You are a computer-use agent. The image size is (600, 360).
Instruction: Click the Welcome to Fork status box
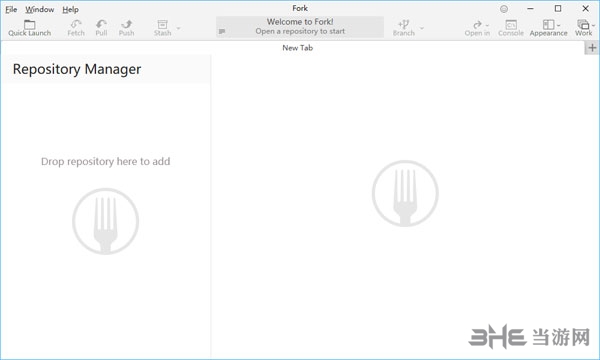300,27
